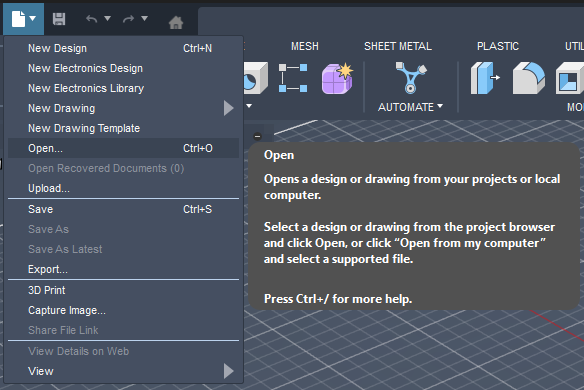Click the Undo arrow icon
The width and height of the screenshot is (584, 390).
[91, 19]
